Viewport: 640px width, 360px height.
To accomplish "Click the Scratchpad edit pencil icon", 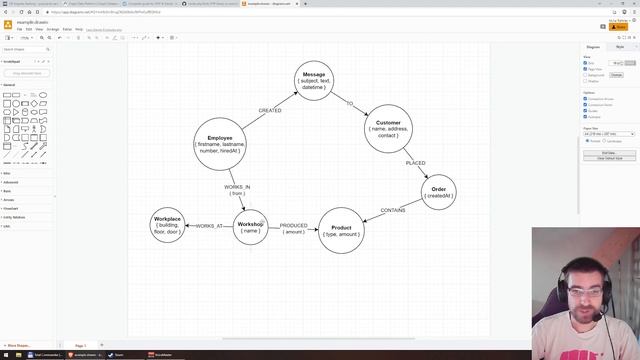I will pyautogui.click(x=44, y=62).
